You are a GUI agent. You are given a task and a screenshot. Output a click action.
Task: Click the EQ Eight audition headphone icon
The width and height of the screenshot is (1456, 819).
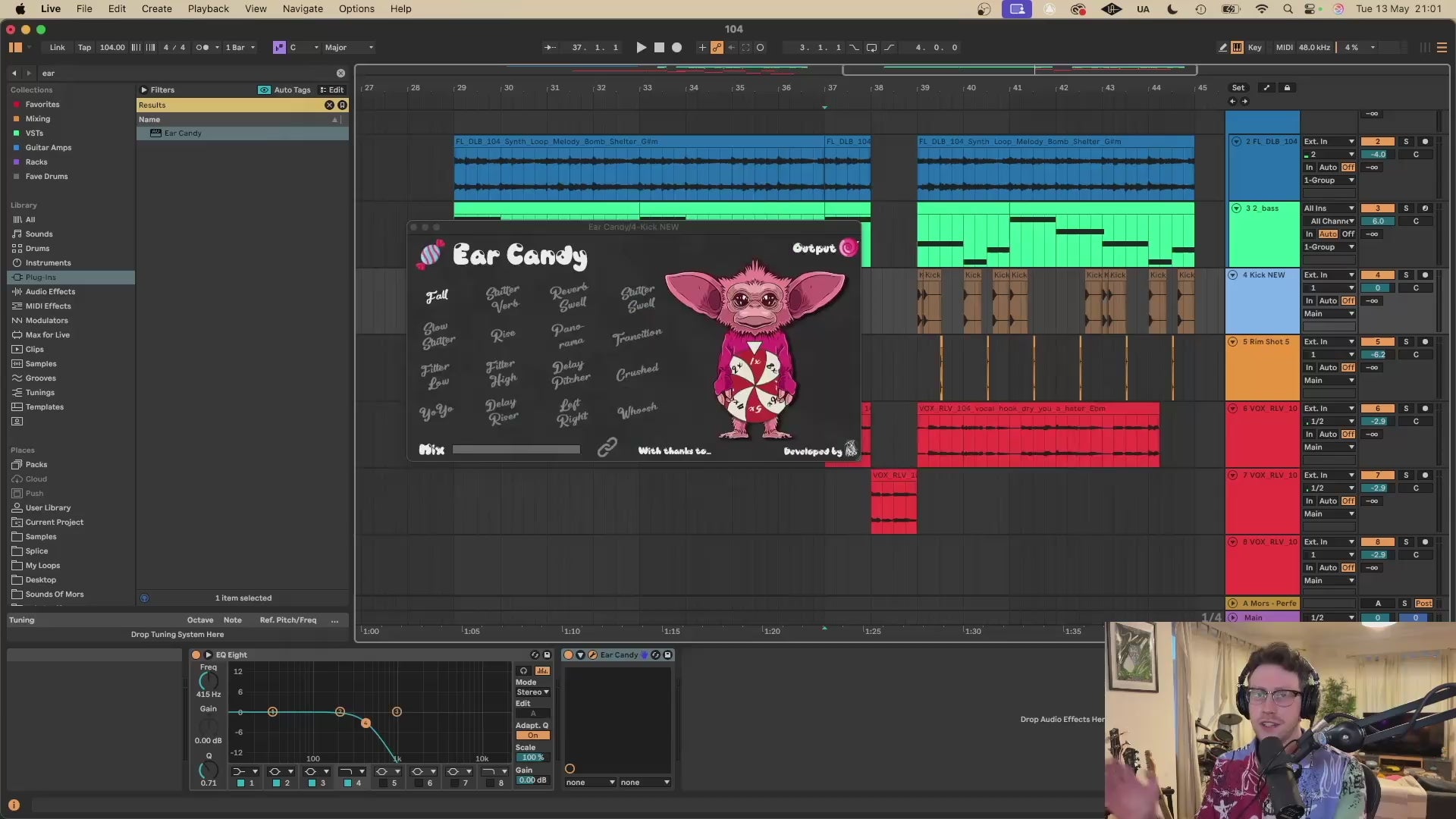tap(523, 671)
